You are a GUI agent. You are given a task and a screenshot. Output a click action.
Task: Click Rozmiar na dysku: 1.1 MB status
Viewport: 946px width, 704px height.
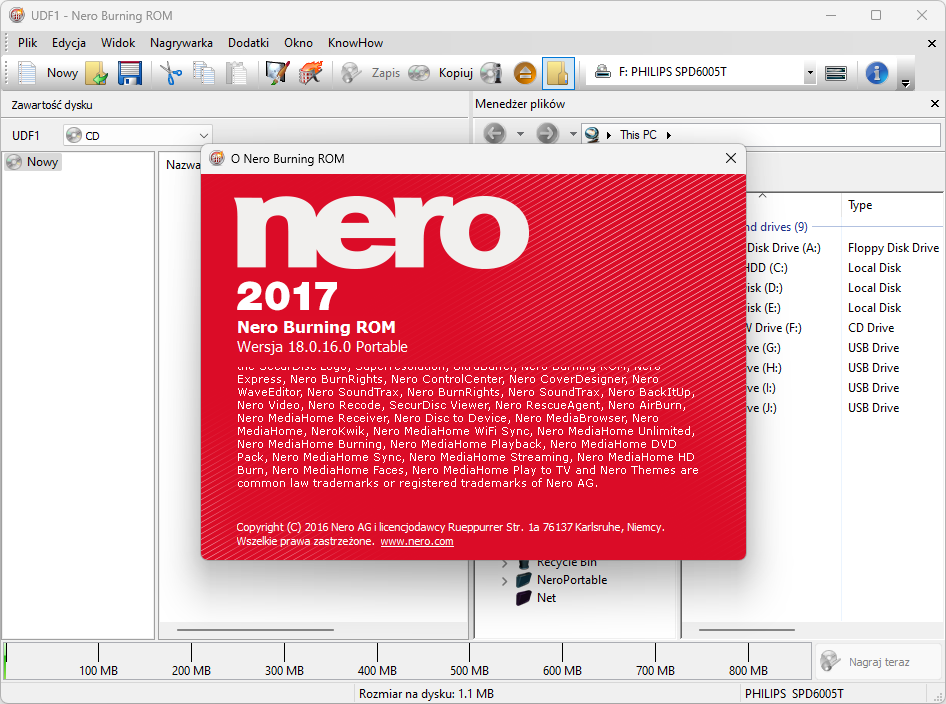tap(427, 694)
